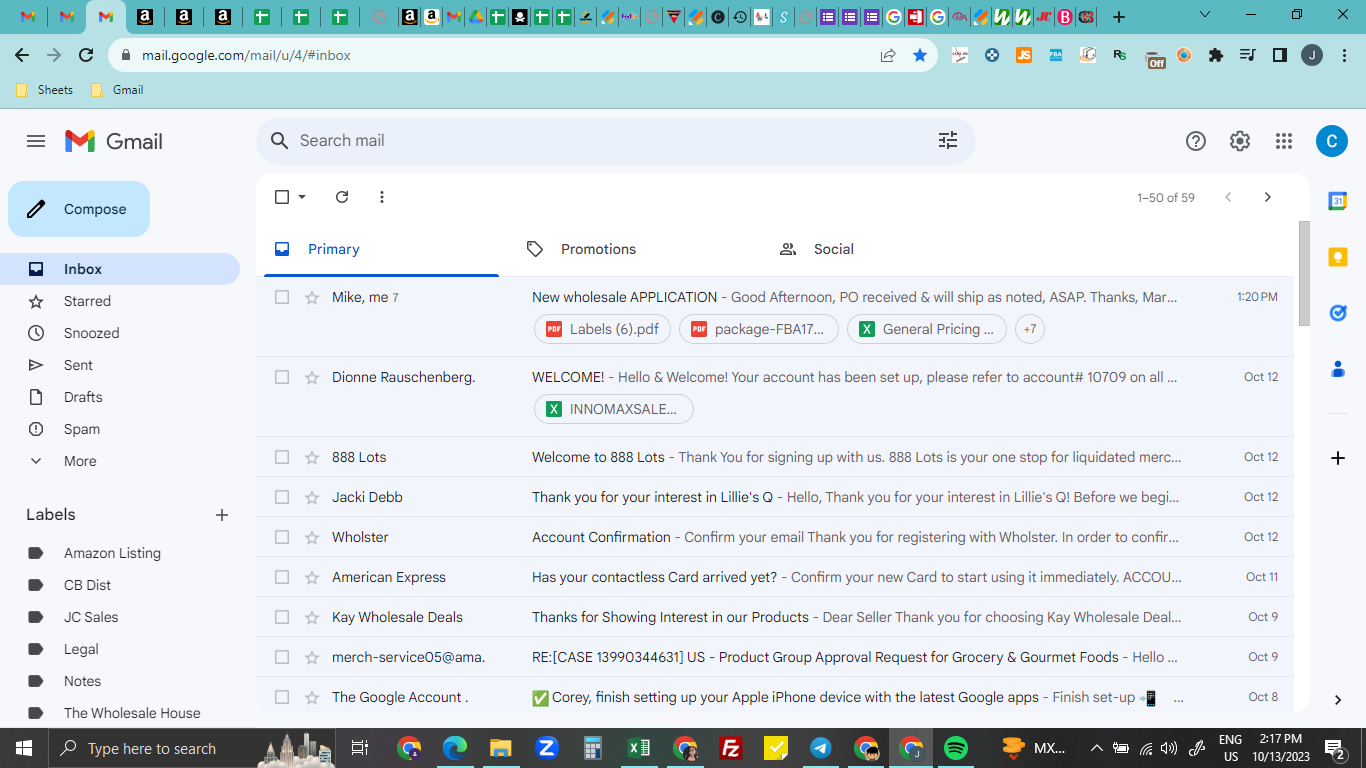
Task: Go to the next page of emails arrow
Action: [x=1268, y=197]
